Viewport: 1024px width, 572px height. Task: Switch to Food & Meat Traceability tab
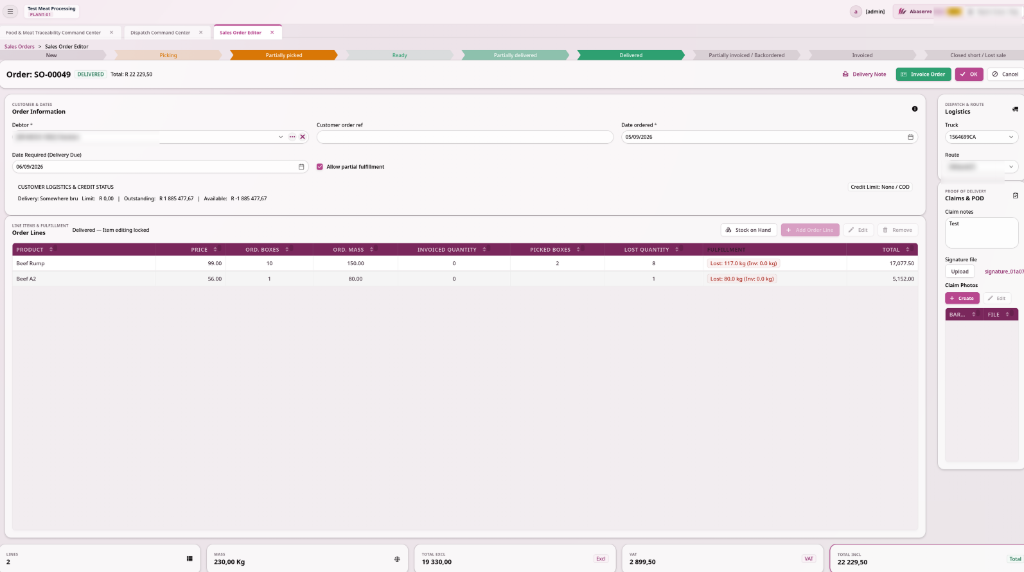54,33
